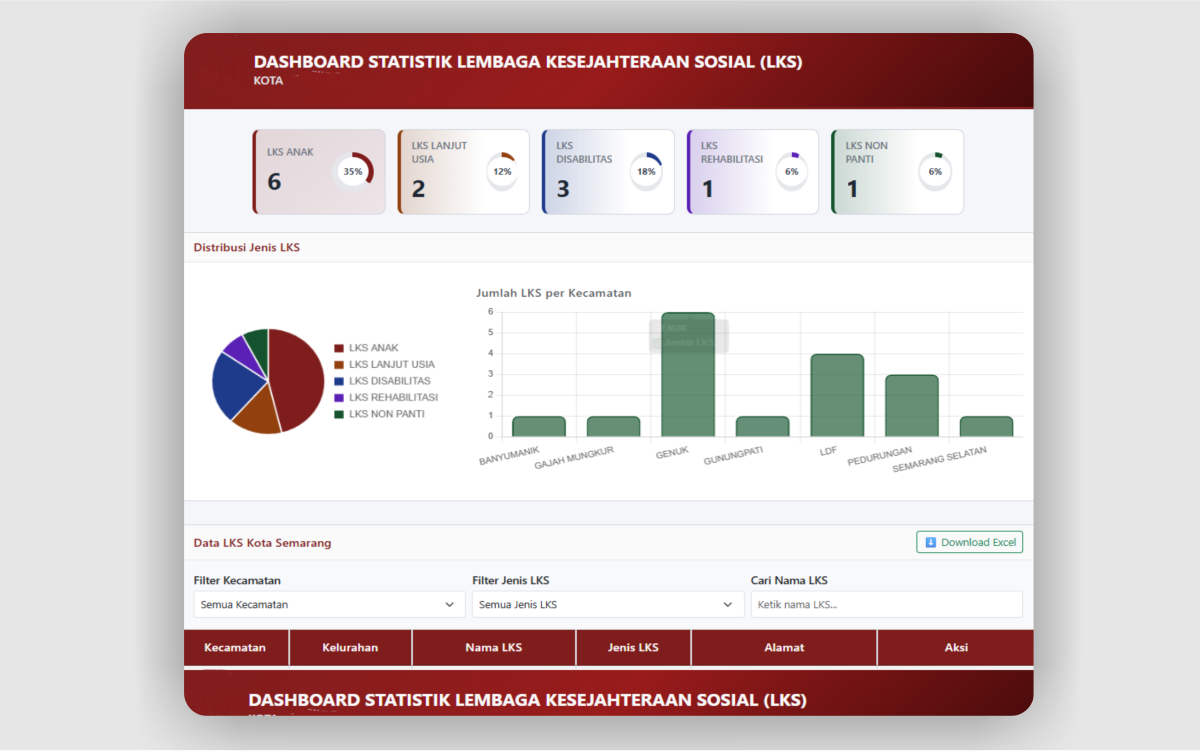Click the download icon on Download Excel button
Screen dimensions: 1200x751
(933, 541)
